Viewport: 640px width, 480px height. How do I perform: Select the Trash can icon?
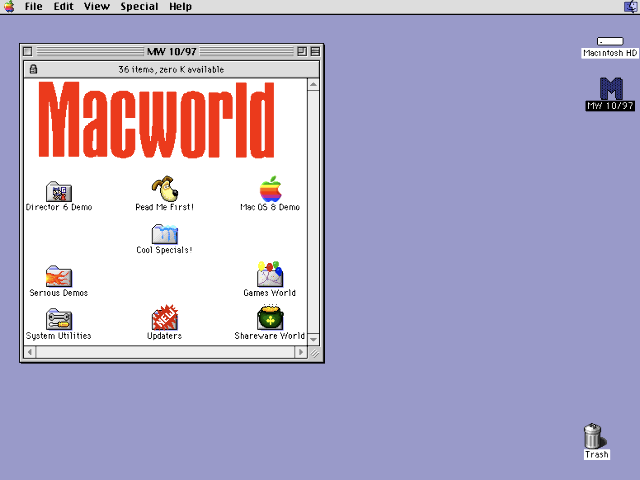coord(594,436)
